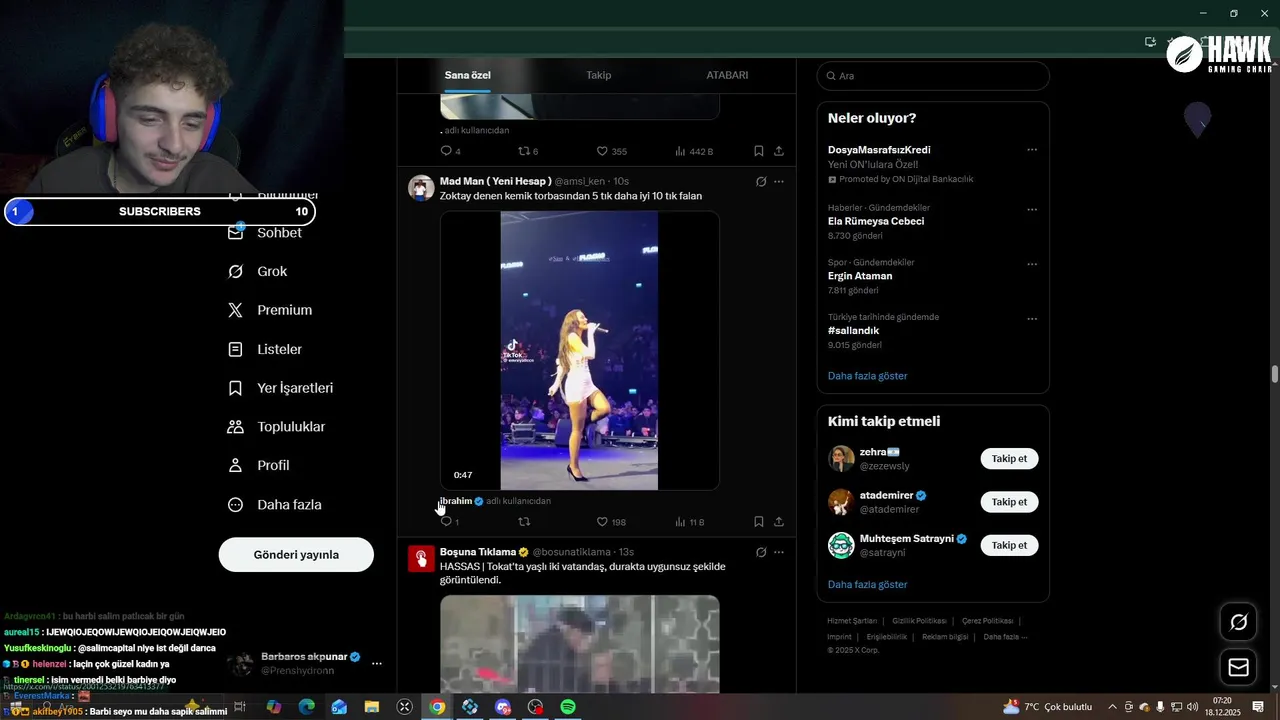Open Grok from the left sidebar

point(258,271)
